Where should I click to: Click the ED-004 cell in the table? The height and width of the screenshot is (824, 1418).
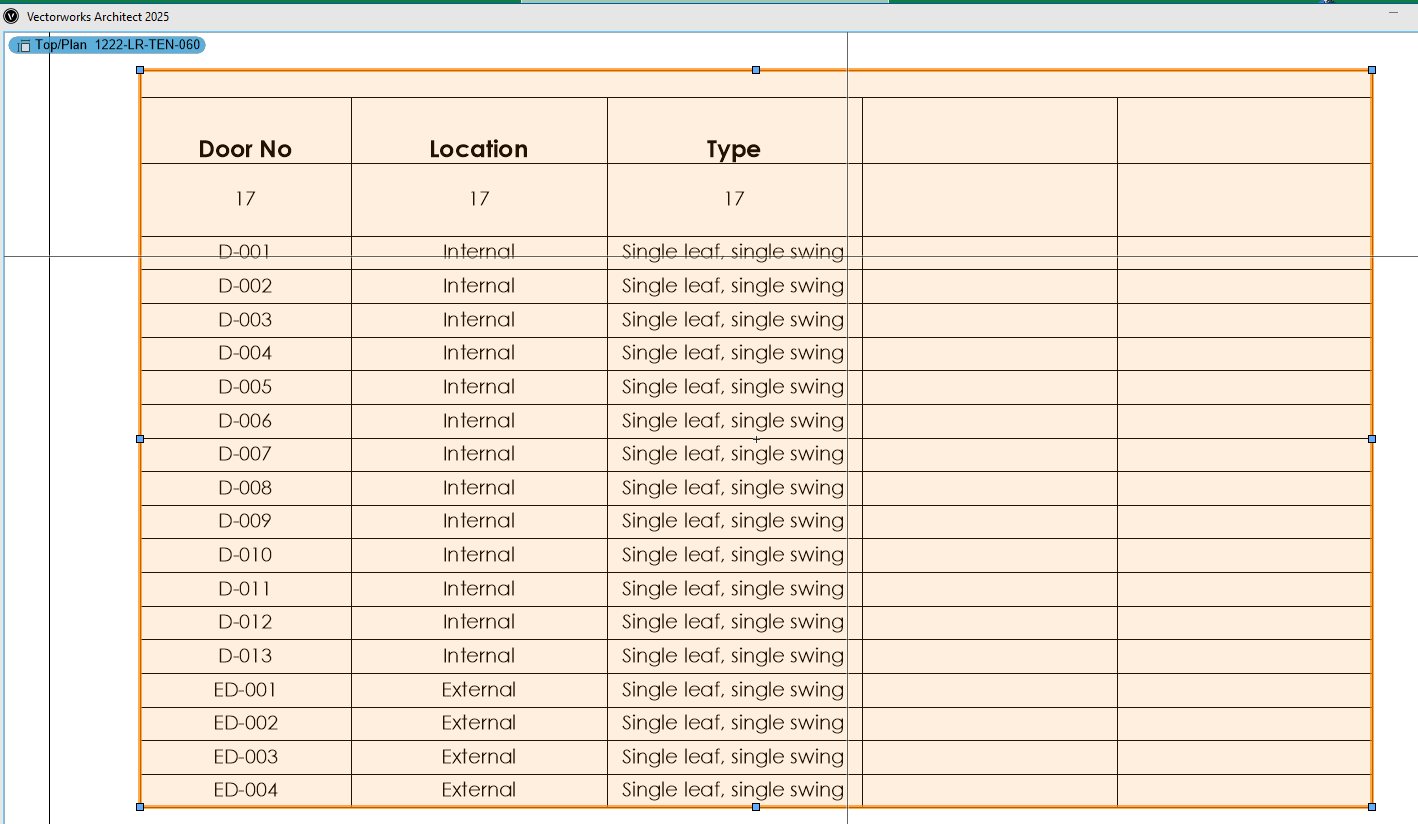coord(245,790)
